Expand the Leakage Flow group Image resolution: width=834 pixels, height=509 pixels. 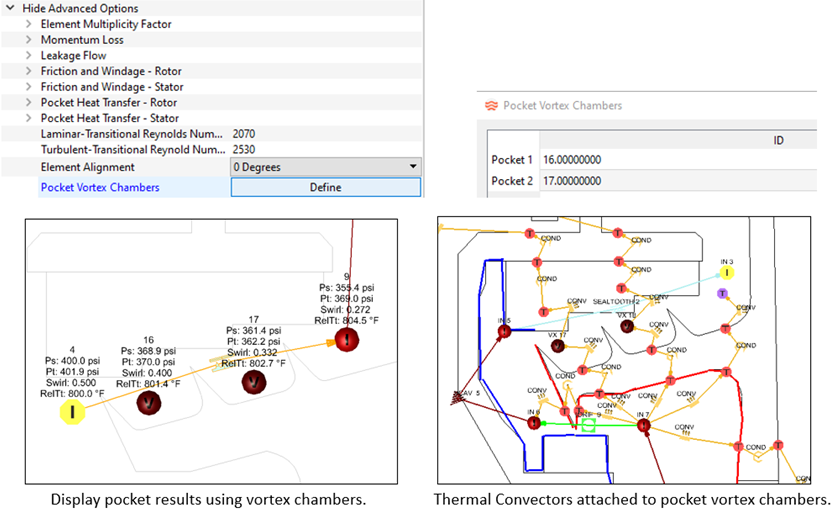(x=29, y=56)
